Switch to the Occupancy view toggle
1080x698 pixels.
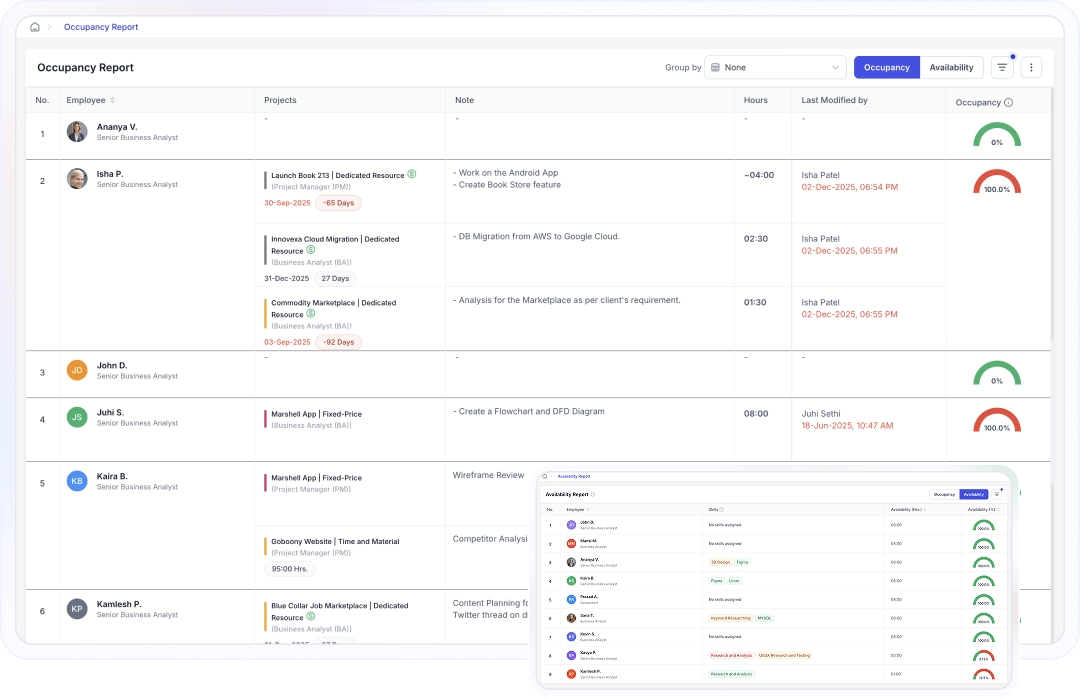pyautogui.click(x=886, y=68)
